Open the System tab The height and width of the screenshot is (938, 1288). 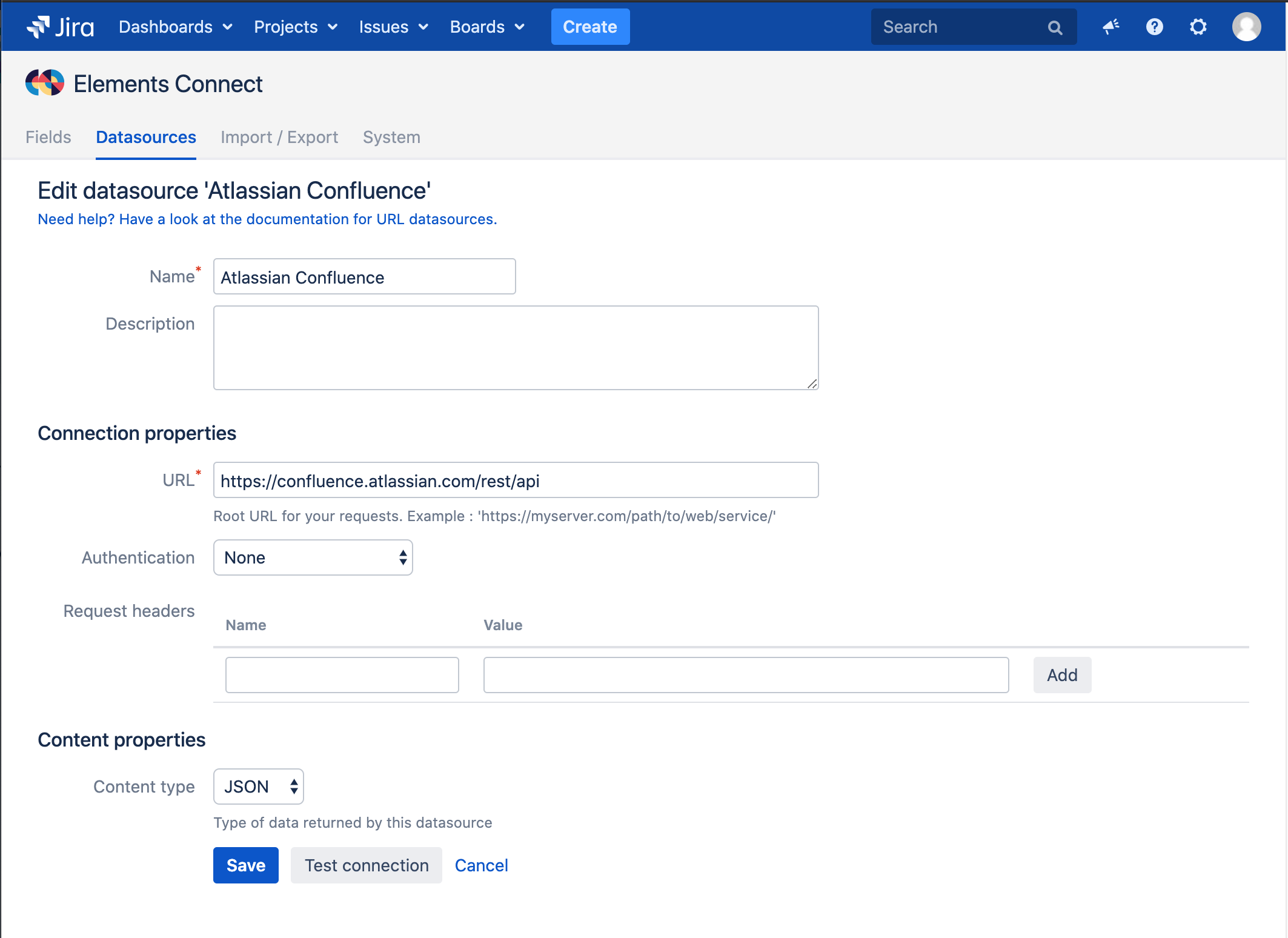pyautogui.click(x=391, y=137)
